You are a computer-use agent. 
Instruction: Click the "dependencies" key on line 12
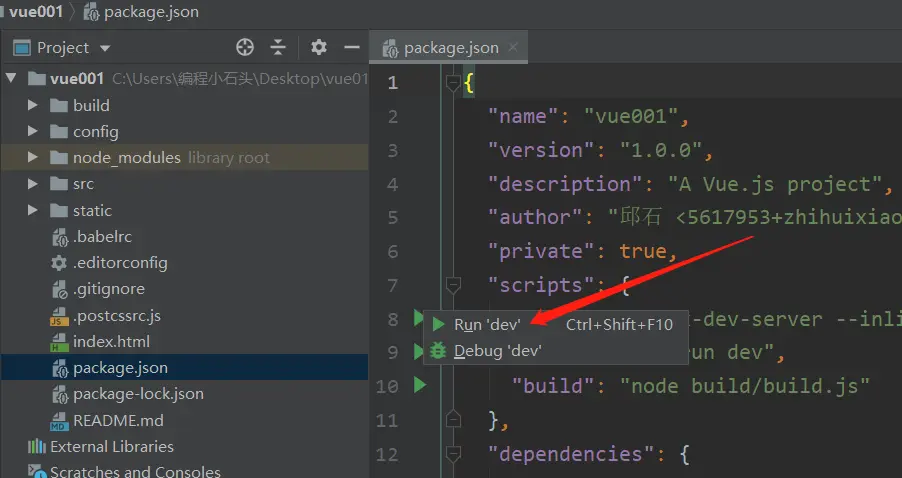pyautogui.click(x=571, y=454)
